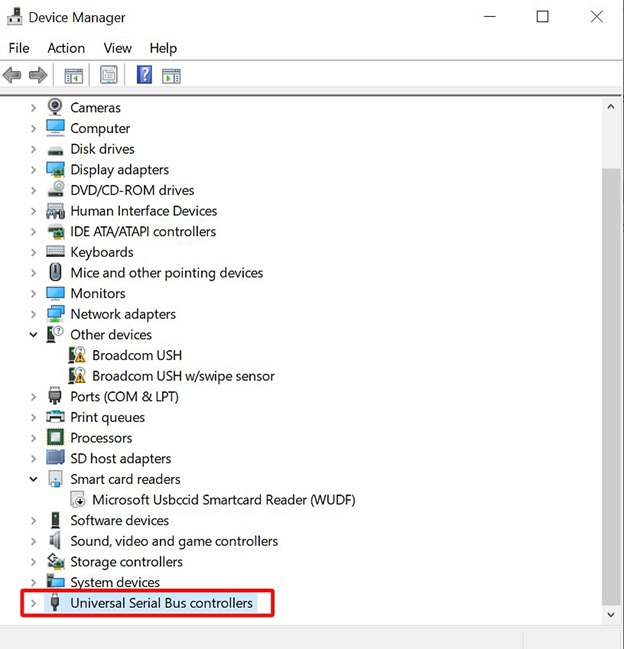Click the scrollbar down arrow
The image size is (624, 649).
[611, 614]
